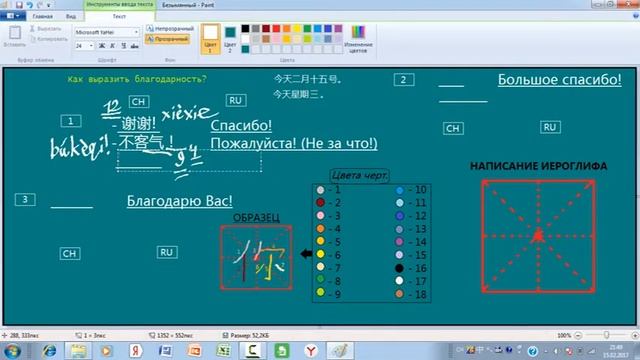Click the ОБРАЗЕЦ sample character thumbnail
This screenshot has height=360, width=640.
(x=256, y=258)
